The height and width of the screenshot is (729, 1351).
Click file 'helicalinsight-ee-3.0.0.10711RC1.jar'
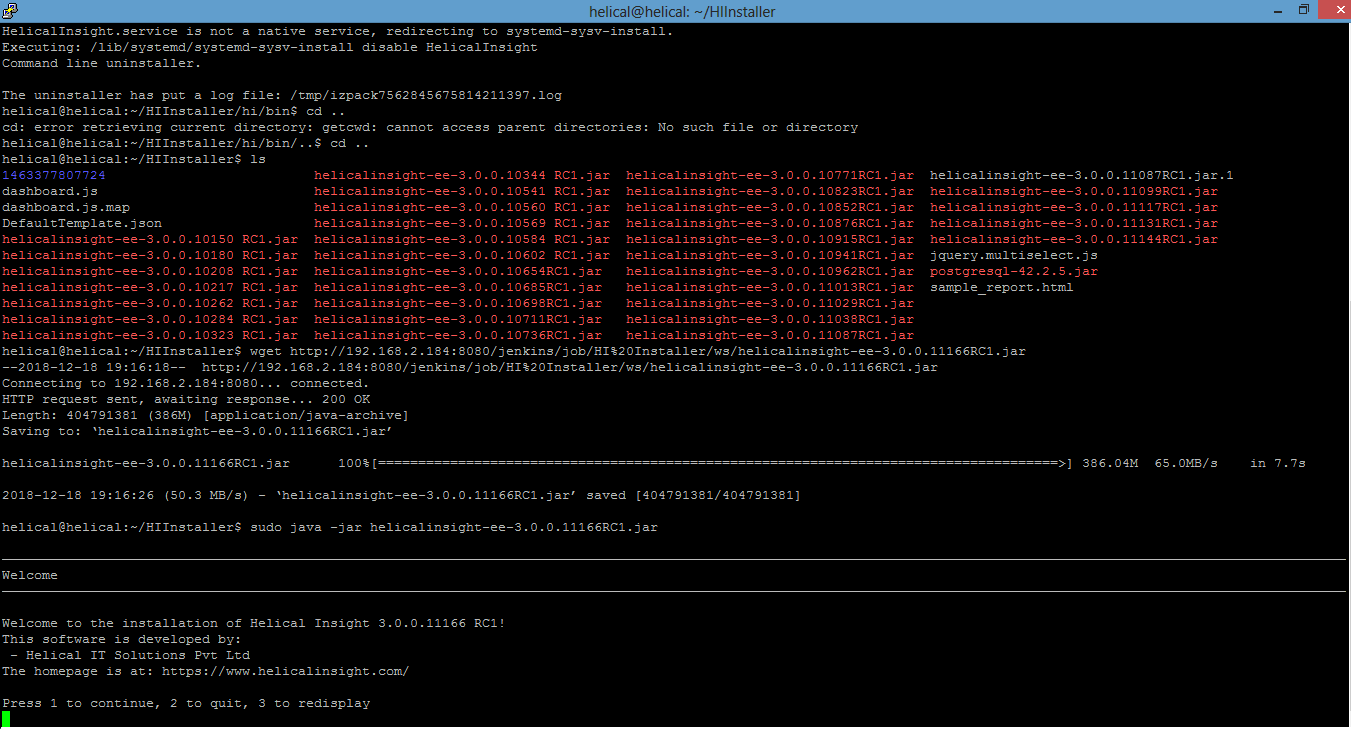click(x=458, y=319)
